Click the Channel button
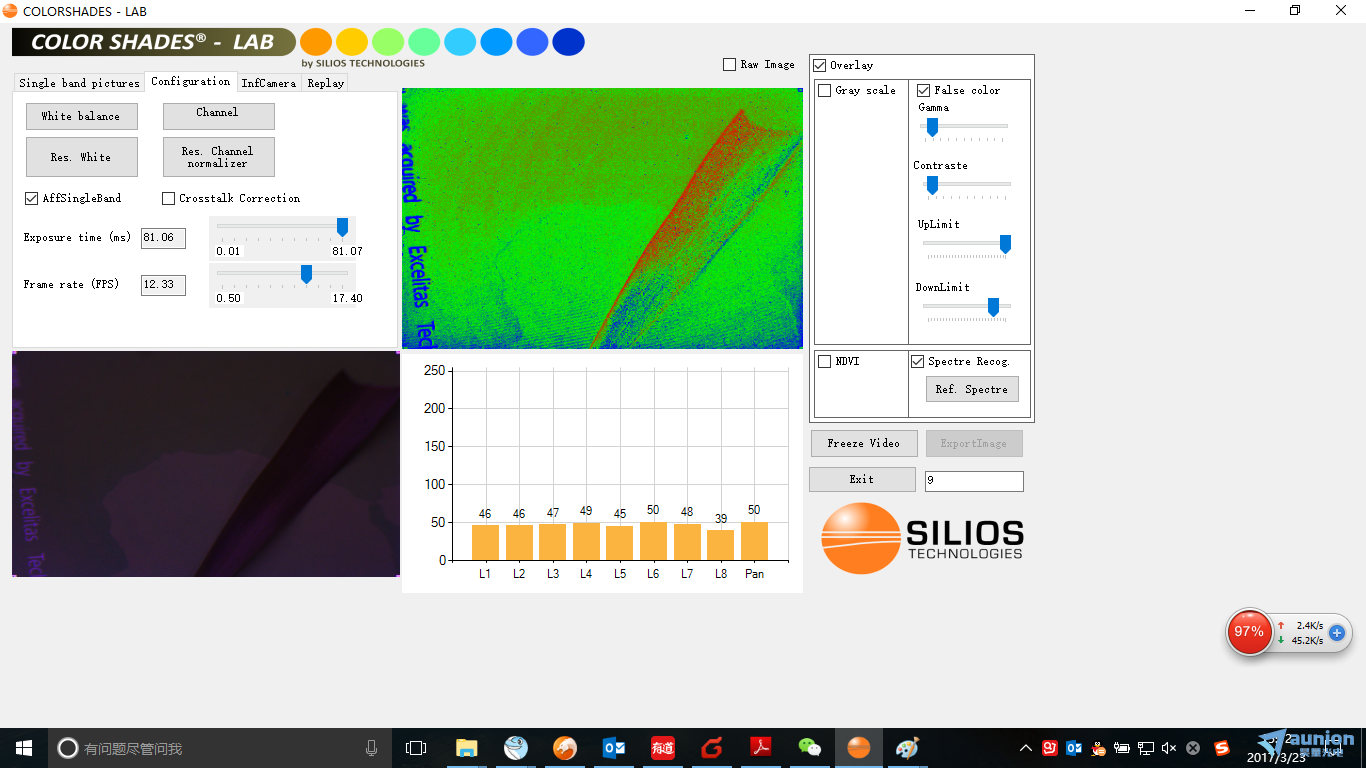 point(218,116)
